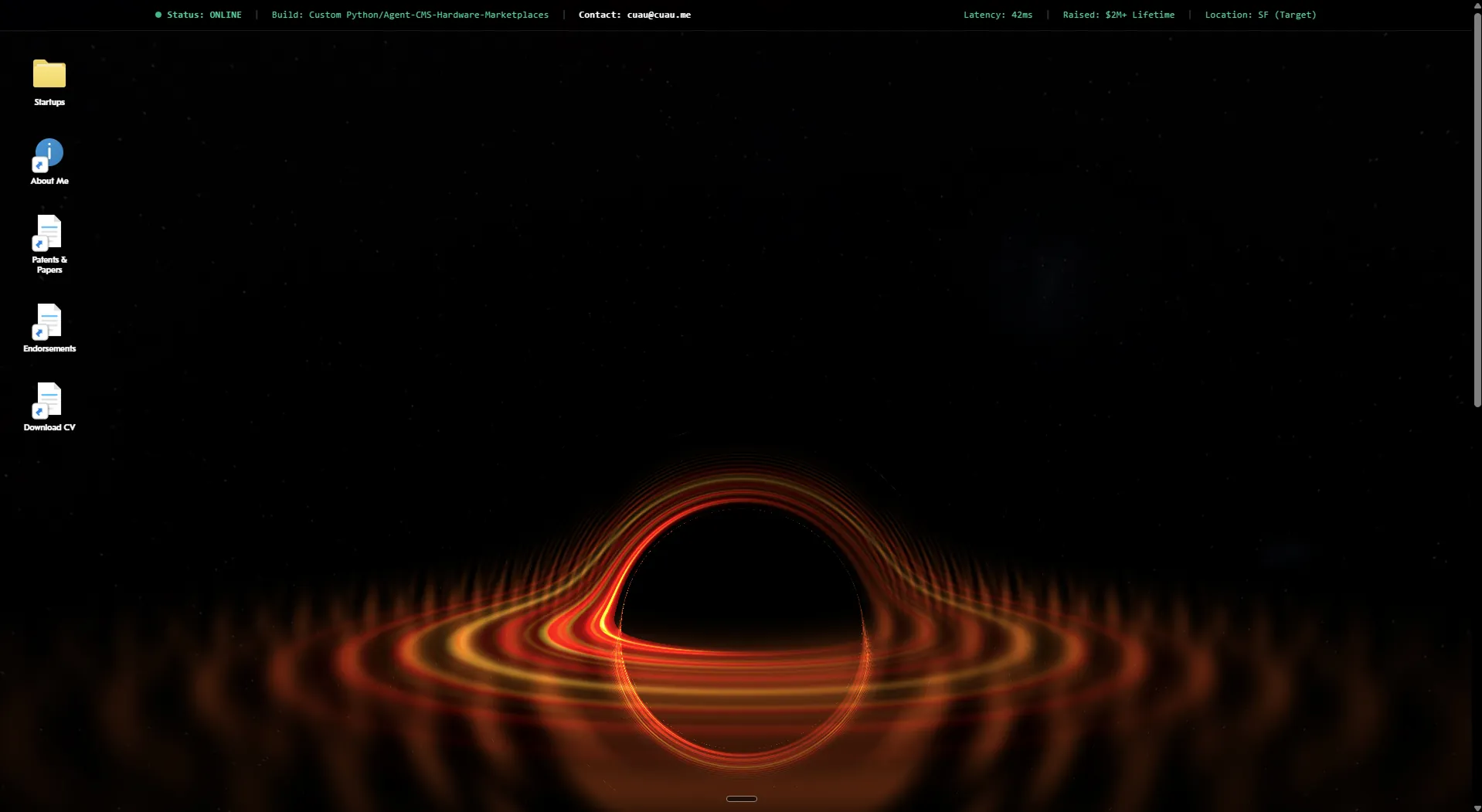Click the scrollbar down arrow

pos(1476,807)
